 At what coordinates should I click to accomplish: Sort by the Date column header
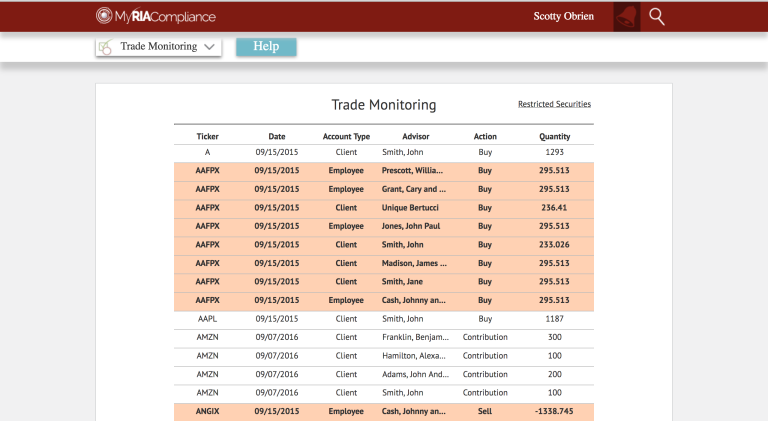(277, 136)
